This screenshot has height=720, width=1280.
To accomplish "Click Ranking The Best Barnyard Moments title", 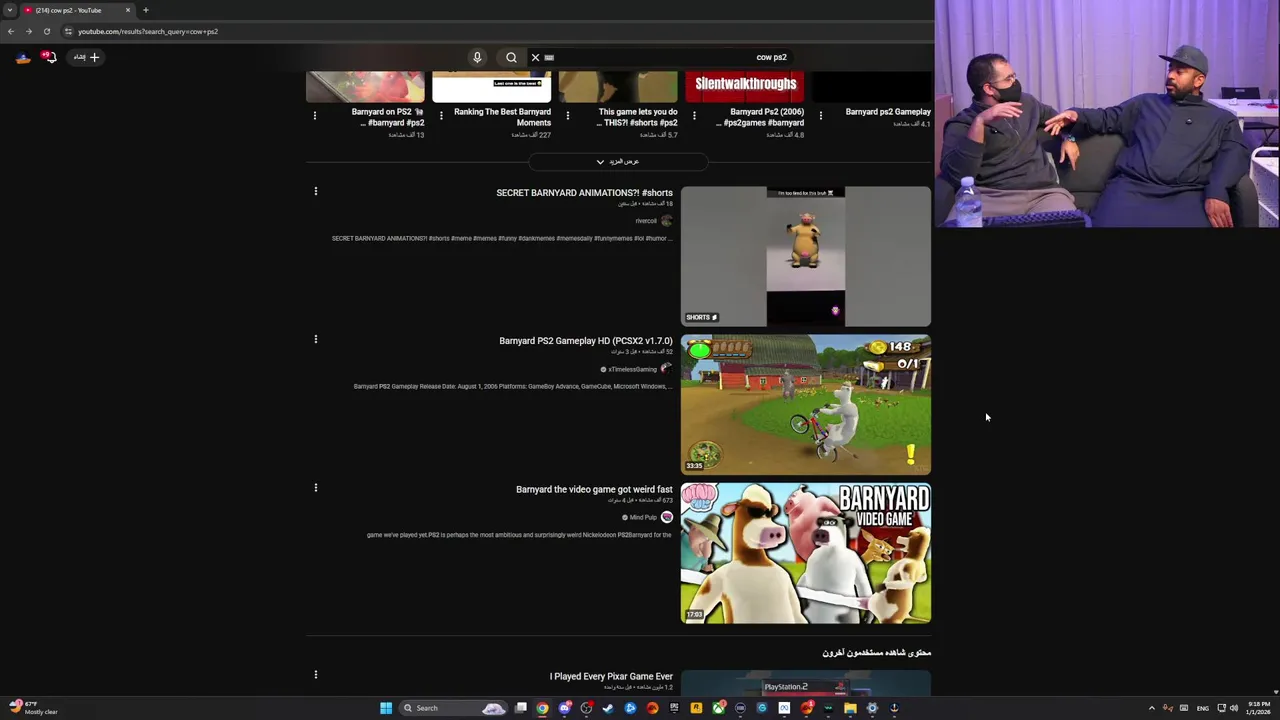I will tap(502, 117).
